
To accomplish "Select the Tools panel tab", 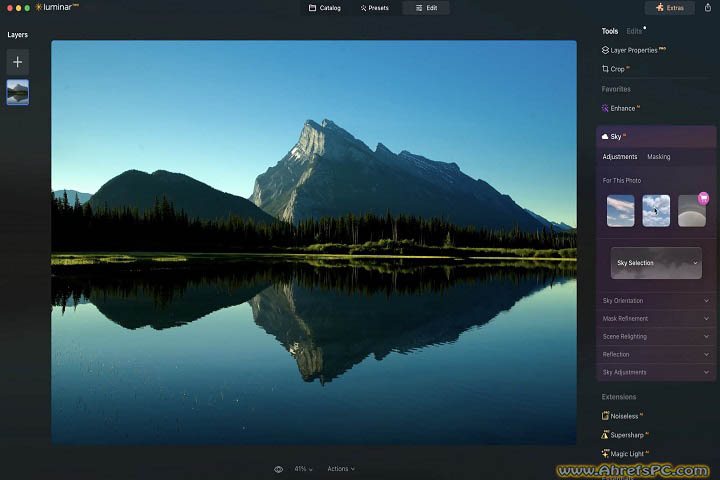I will (x=610, y=31).
